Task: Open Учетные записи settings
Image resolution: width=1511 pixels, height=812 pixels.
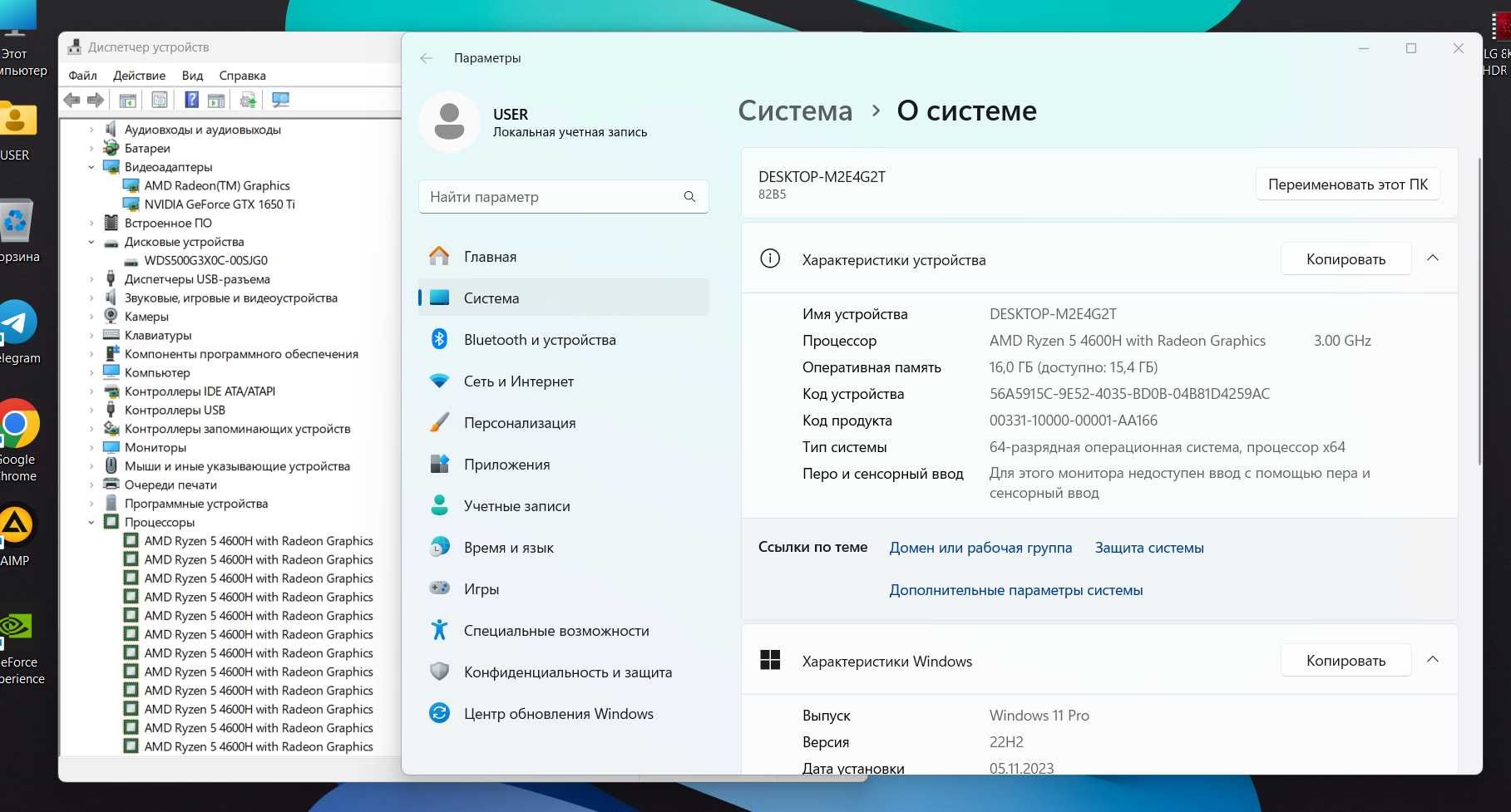Action: [x=563, y=506]
